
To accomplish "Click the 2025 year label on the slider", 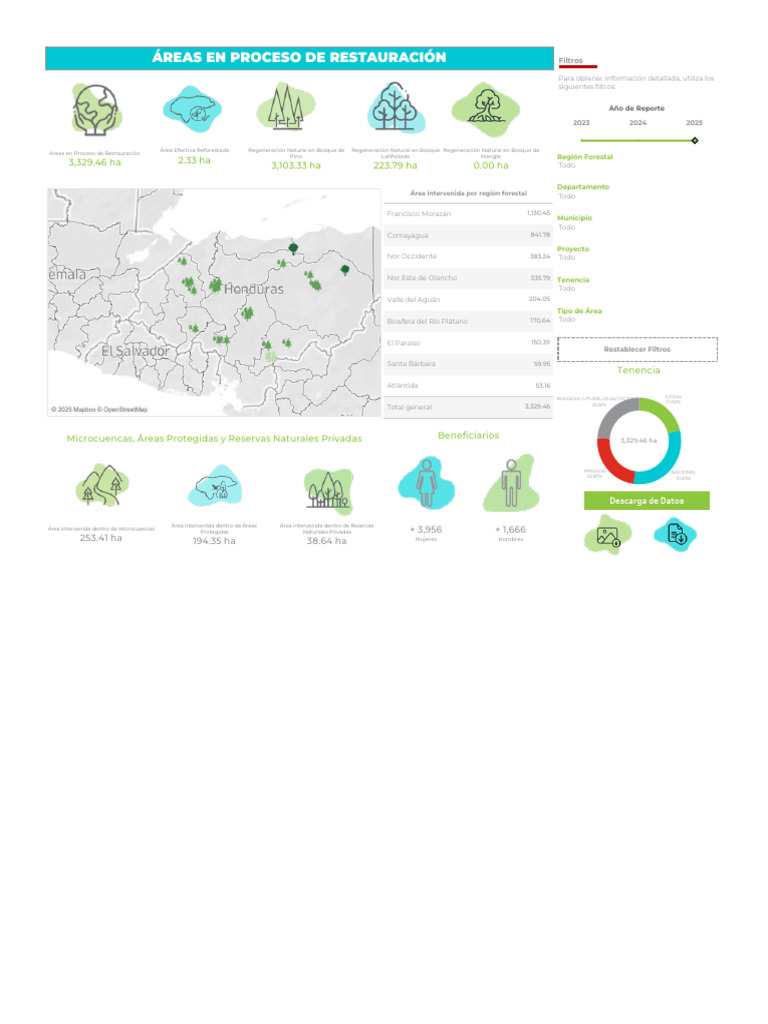I will [x=694, y=123].
